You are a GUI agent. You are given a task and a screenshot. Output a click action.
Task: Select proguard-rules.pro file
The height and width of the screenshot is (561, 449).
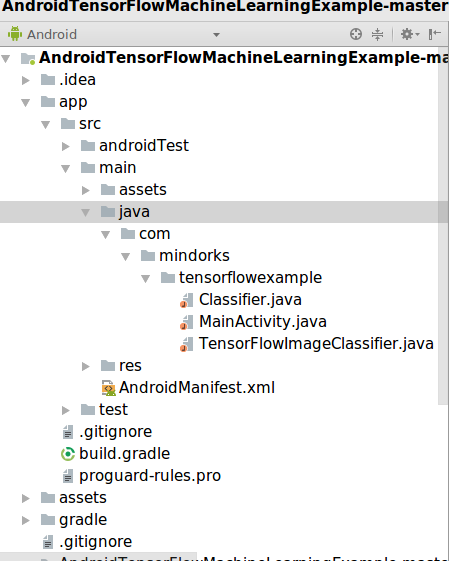point(150,476)
